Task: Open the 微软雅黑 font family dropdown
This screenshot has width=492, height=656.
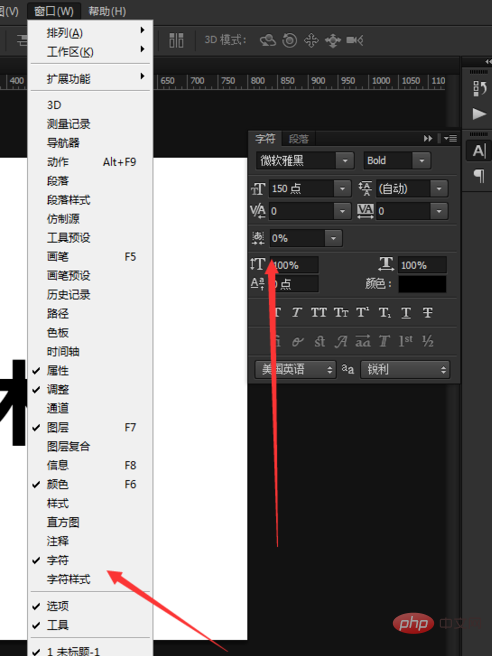Action: (x=305, y=160)
